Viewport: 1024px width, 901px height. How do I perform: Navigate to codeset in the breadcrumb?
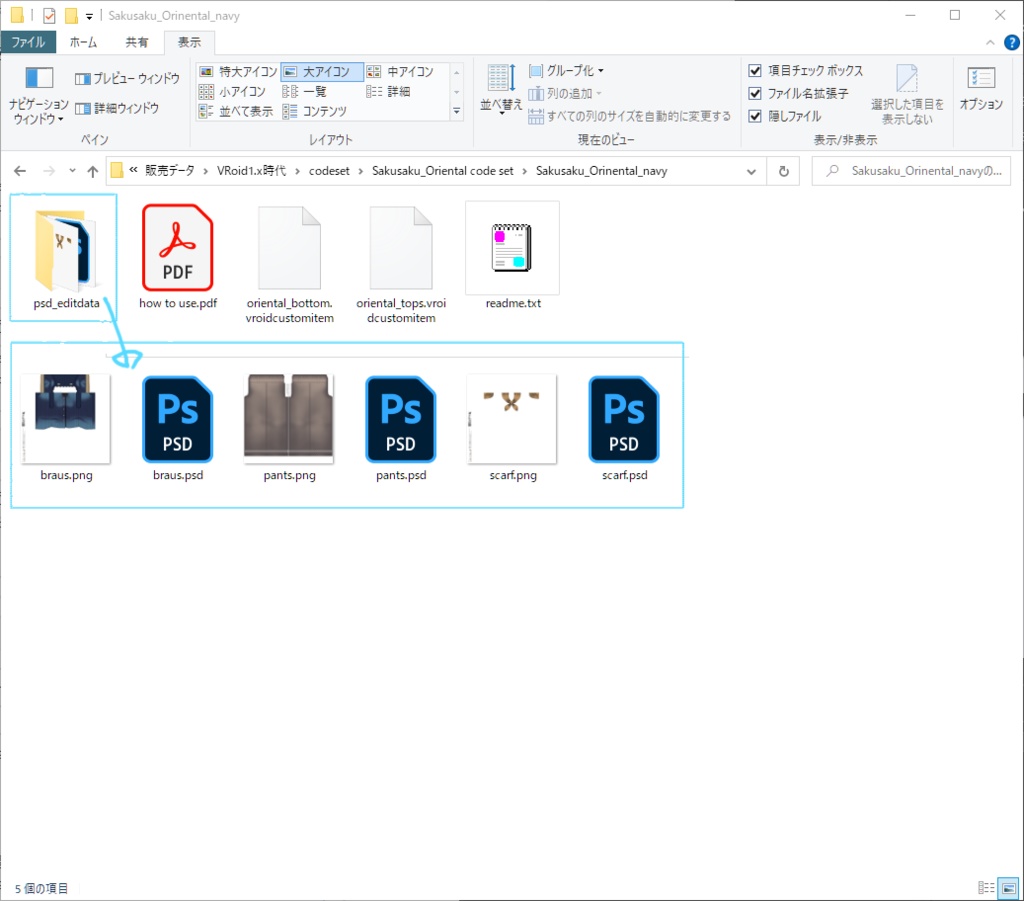pos(329,171)
